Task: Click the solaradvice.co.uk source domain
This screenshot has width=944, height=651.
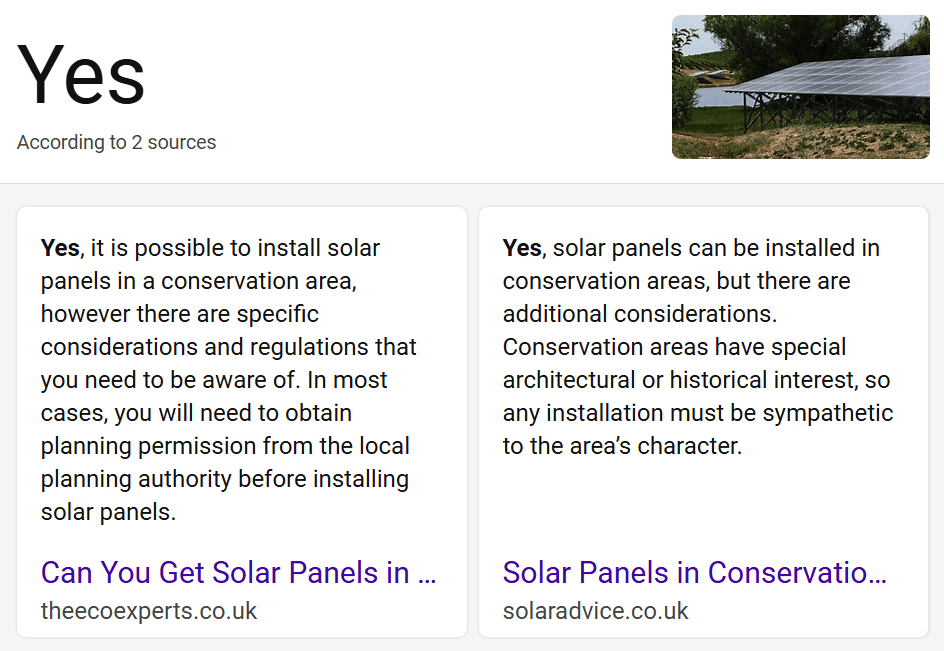Action: pyautogui.click(x=596, y=611)
